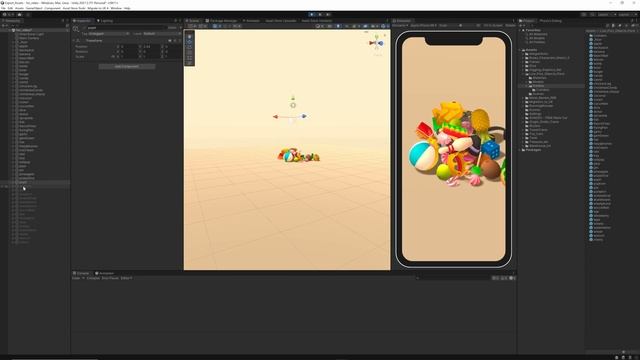Toggle the GameObject active checkbox in Inspector
This screenshot has width=640, height=360.
click(84, 28)
